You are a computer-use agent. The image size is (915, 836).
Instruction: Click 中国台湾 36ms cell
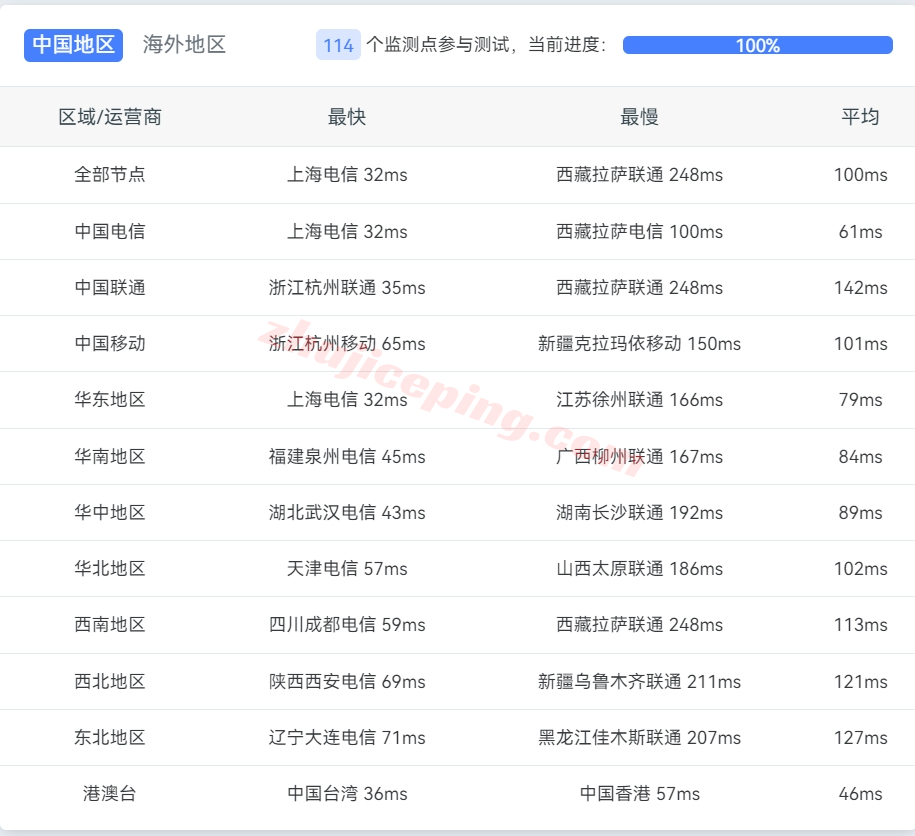(347, 793)
